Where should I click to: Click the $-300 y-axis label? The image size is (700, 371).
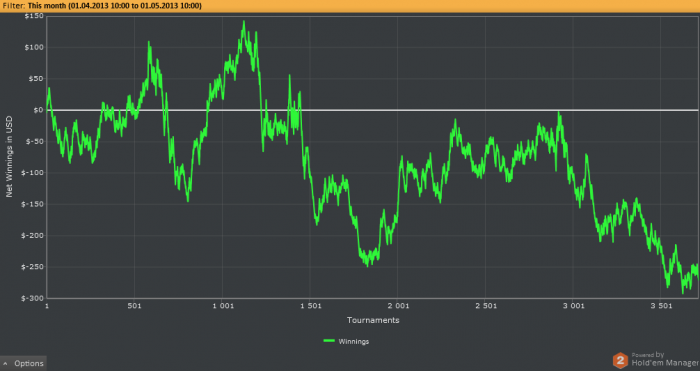tap(33, 298)
